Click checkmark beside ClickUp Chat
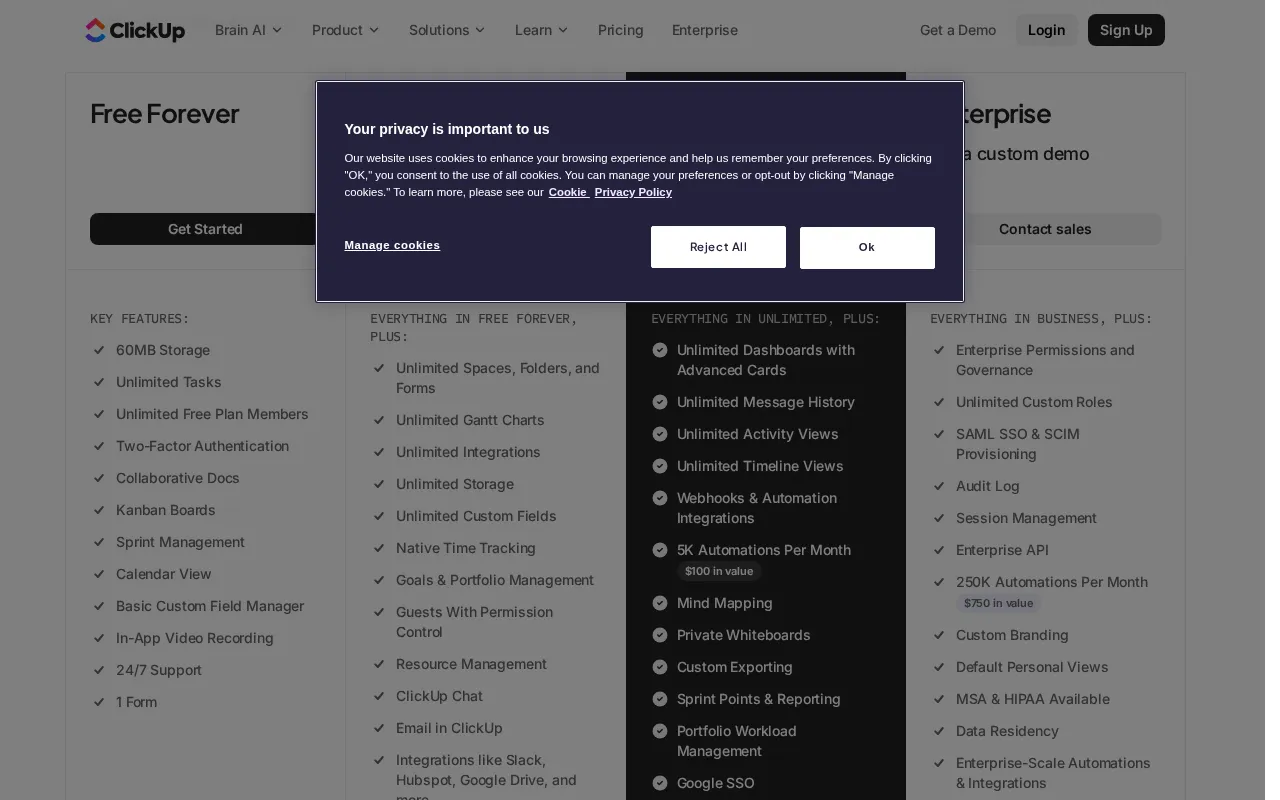The height and width of the screenshot is (800, 1280). [379, 696]
